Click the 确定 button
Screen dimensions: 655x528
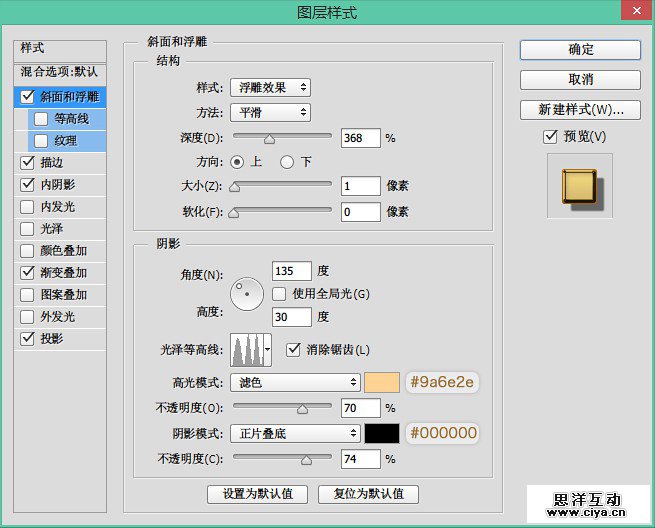pyautogui.click(x=580, y=50)
